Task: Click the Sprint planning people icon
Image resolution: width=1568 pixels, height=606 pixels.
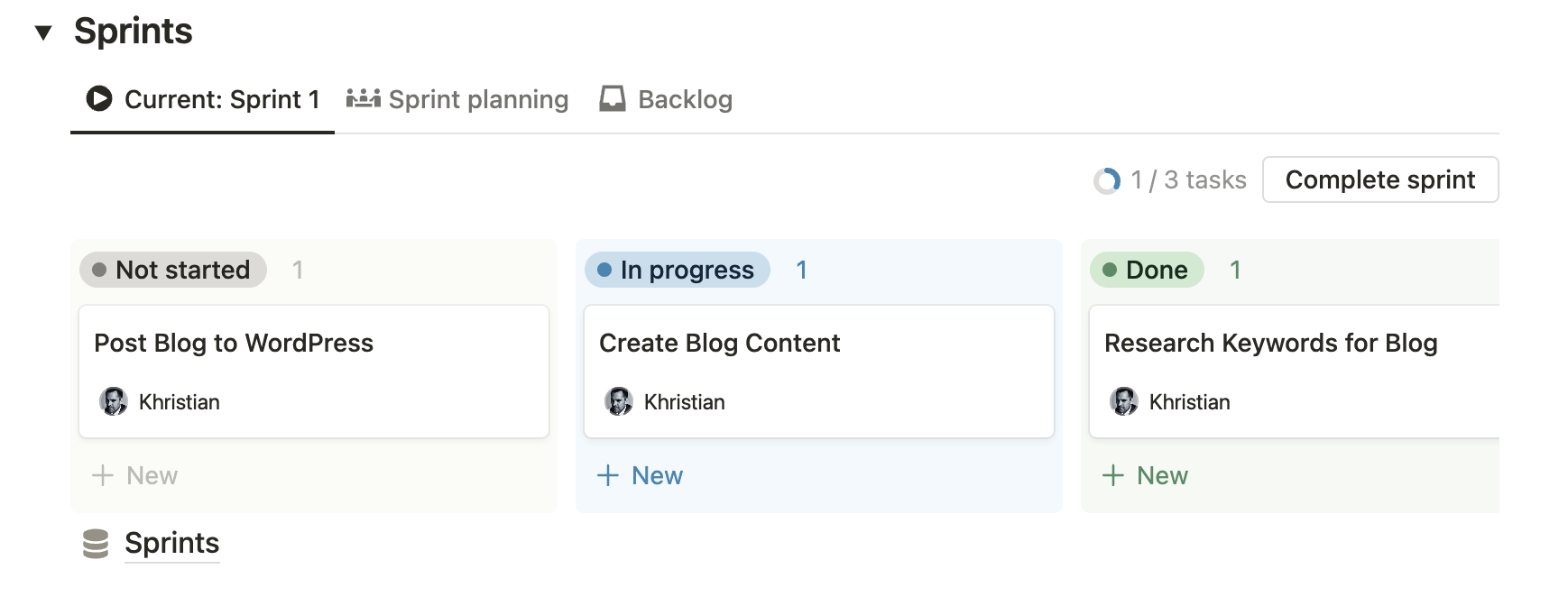Action: (x=363, y=98)
